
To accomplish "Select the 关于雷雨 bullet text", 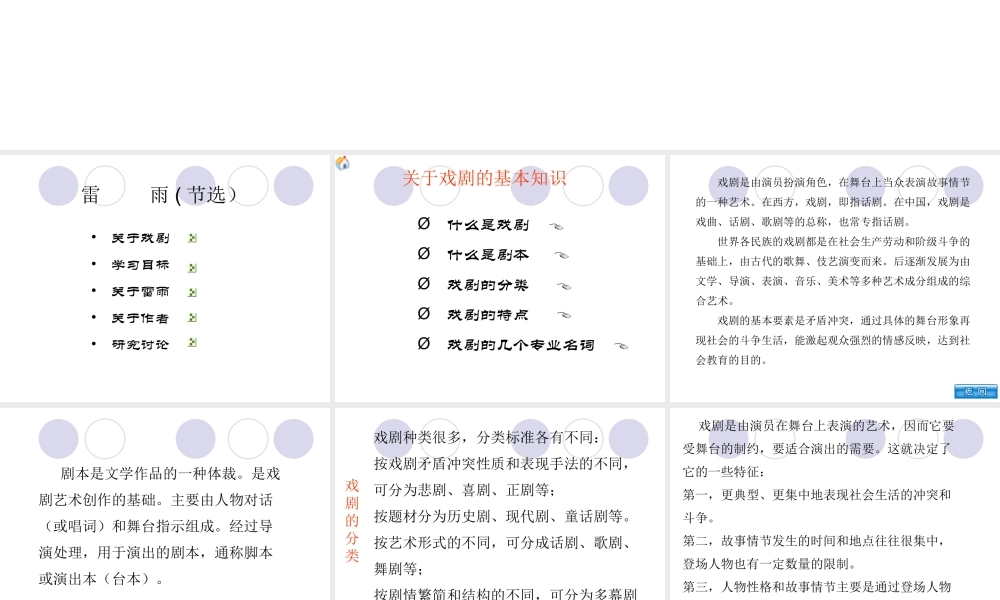I will pyautogui.click(x=140, y=291).
